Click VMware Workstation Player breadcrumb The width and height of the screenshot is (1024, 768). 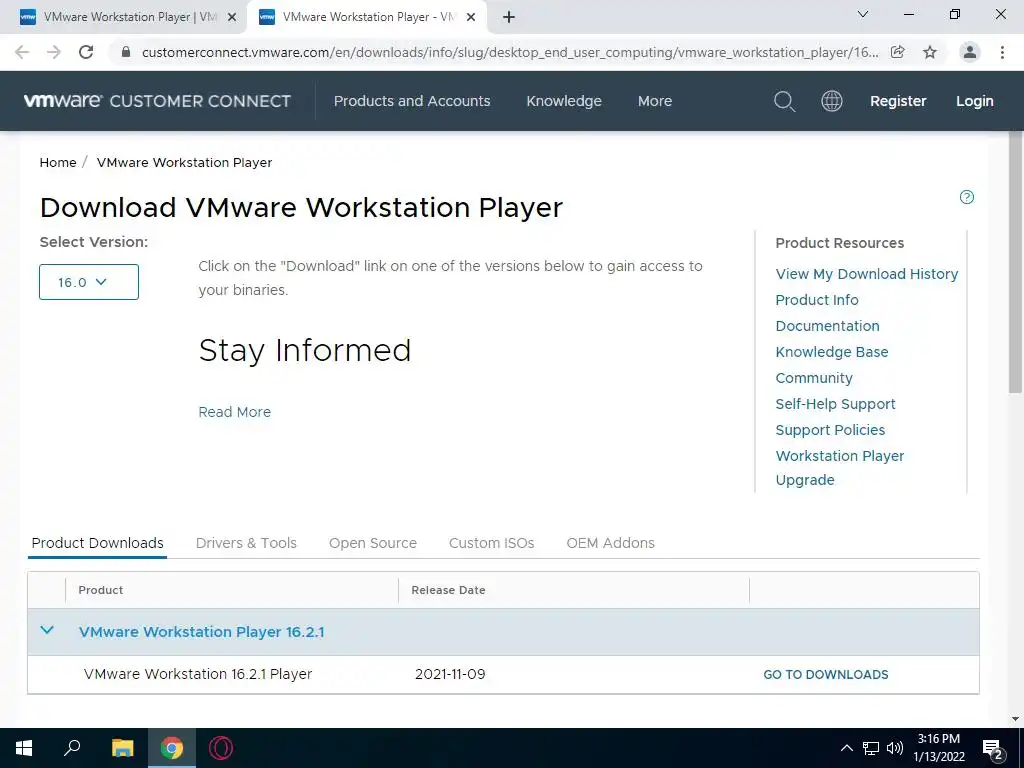[184, 163]
